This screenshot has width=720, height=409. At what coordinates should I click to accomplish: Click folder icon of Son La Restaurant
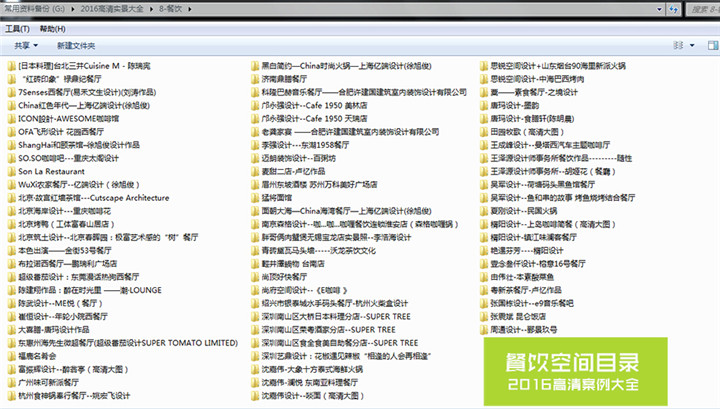tap(11, 172)
